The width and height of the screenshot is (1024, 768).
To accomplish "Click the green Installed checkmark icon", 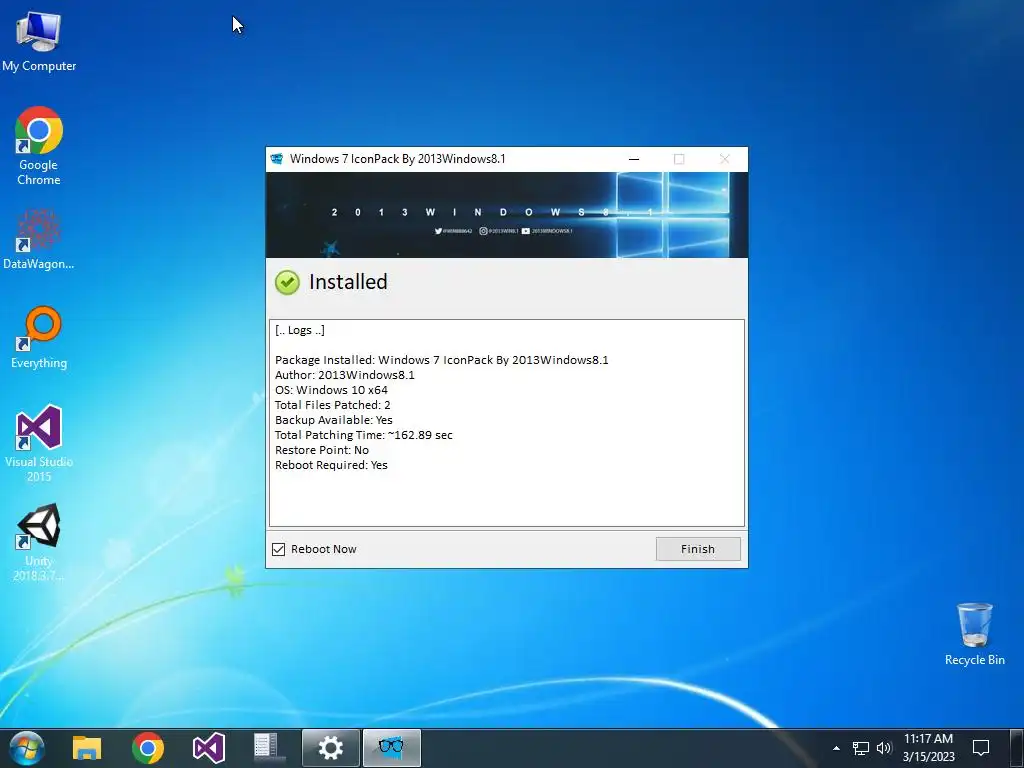I will pyautogui.click(x=287, y=283).
